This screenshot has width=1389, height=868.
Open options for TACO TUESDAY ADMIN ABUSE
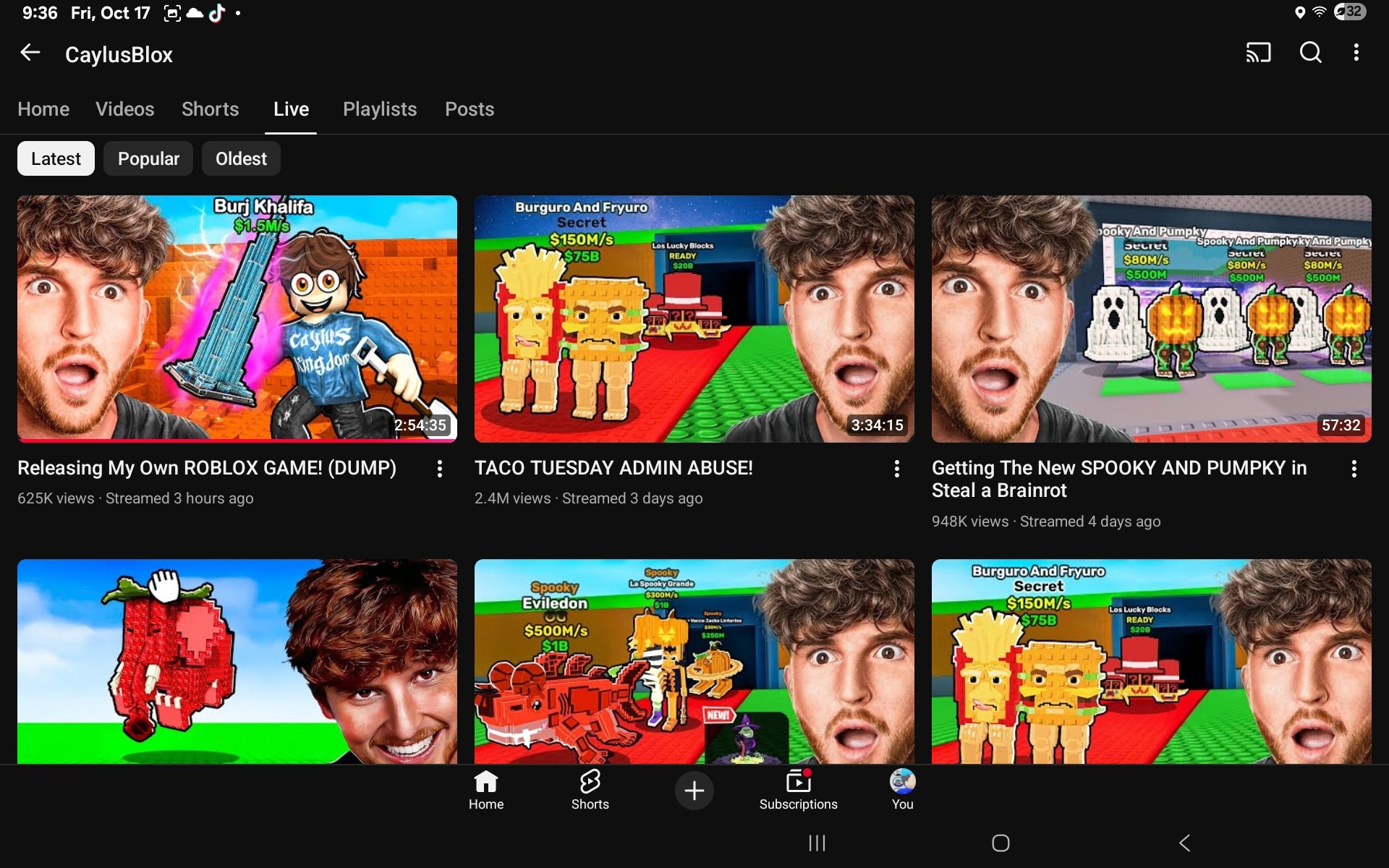pos(896,469)
